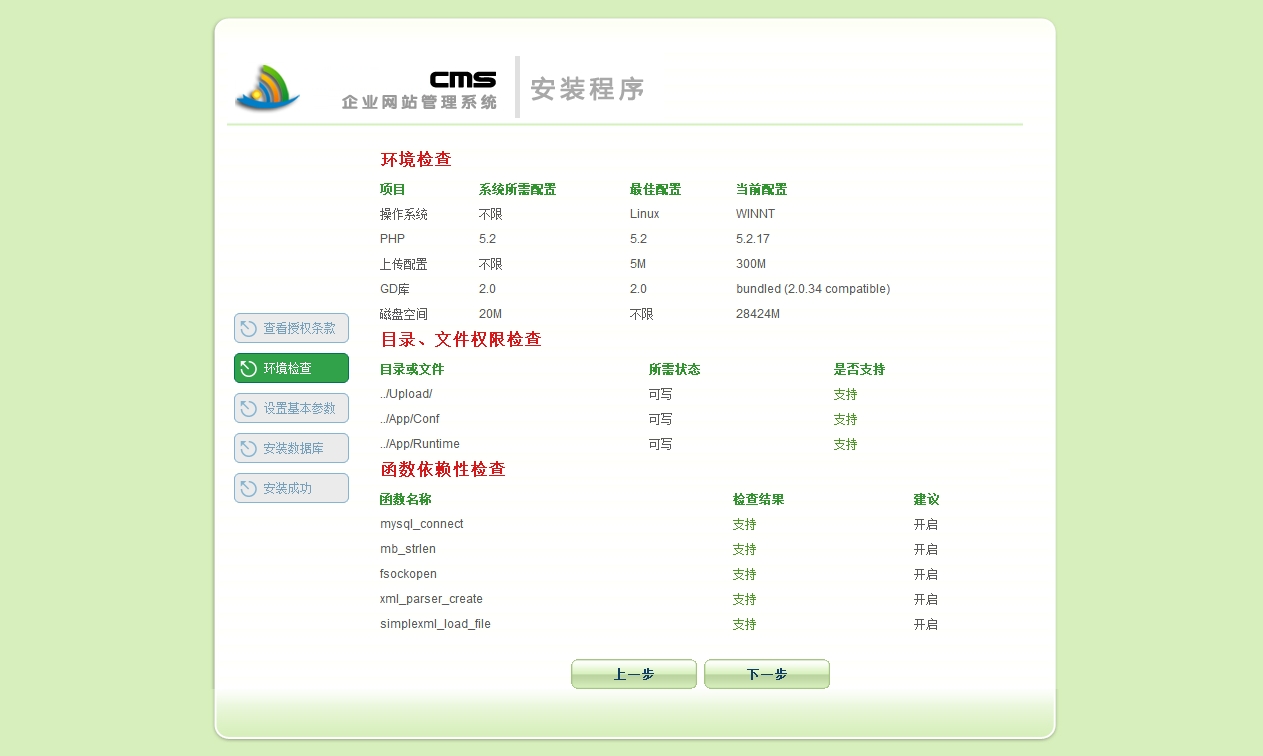Click the refresh icon beside 设置基本参数

(249, 408)
